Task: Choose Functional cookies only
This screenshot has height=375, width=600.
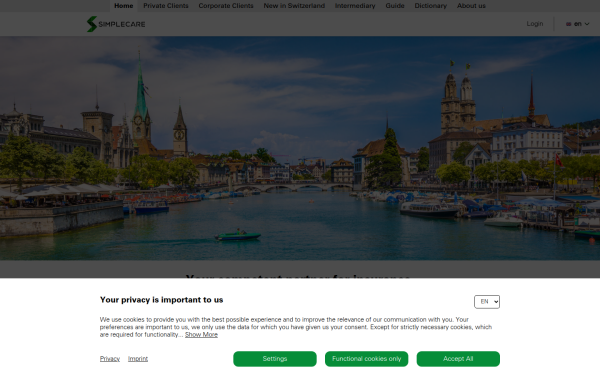Action: point(367,359)
